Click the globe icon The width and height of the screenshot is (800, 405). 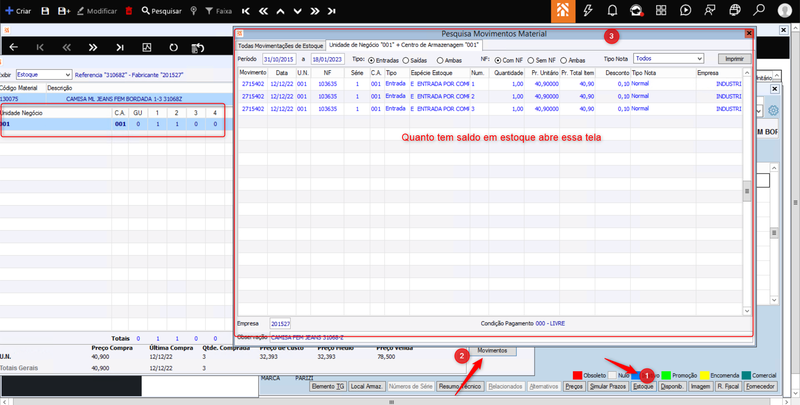coord(735,11)
